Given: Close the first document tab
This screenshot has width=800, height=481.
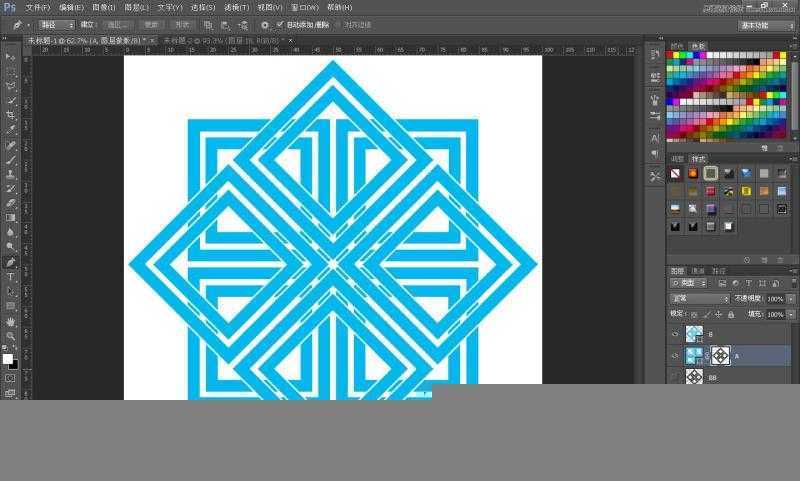Looking at the screenshot, I should (x=153, y=40).
